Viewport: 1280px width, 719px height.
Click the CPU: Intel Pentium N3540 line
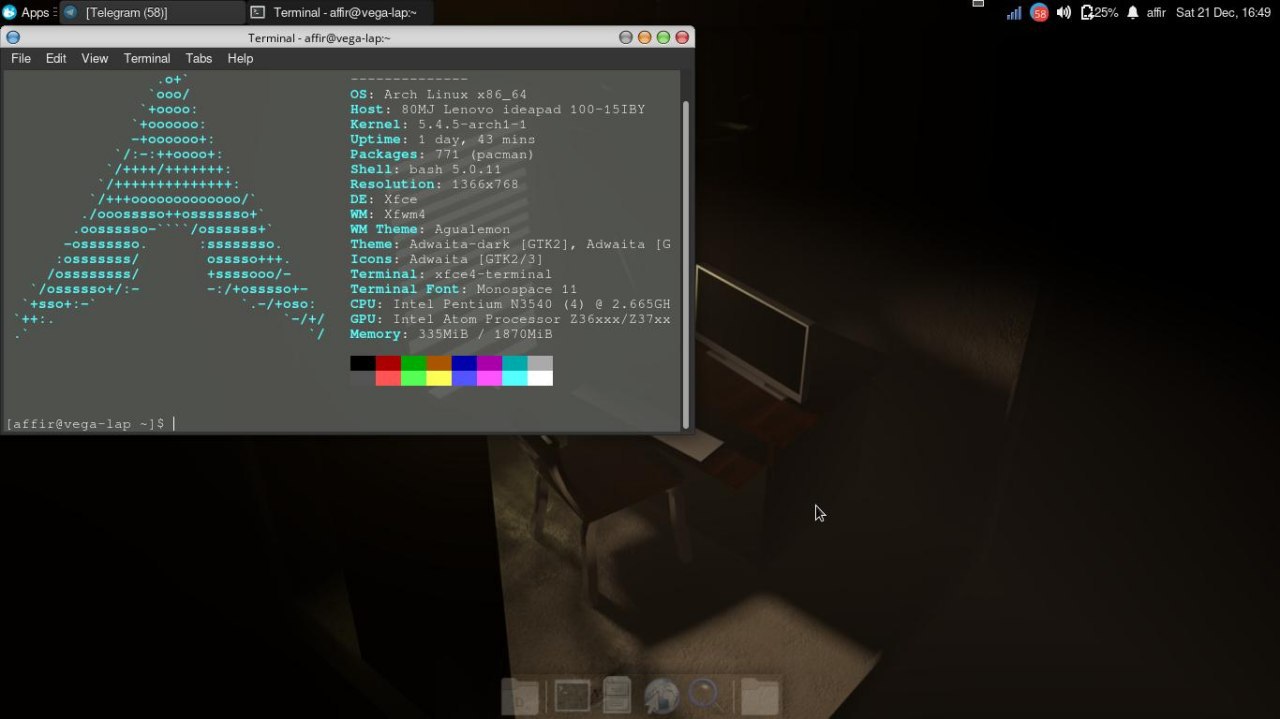(x=510, y=304)
